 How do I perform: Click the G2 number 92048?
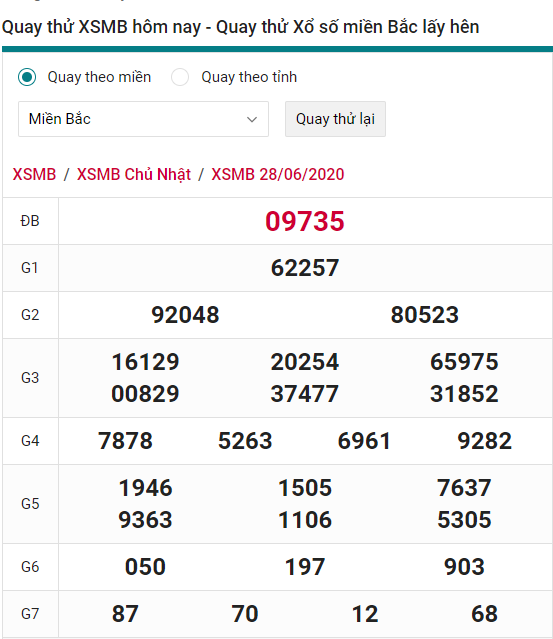(185, 315)
